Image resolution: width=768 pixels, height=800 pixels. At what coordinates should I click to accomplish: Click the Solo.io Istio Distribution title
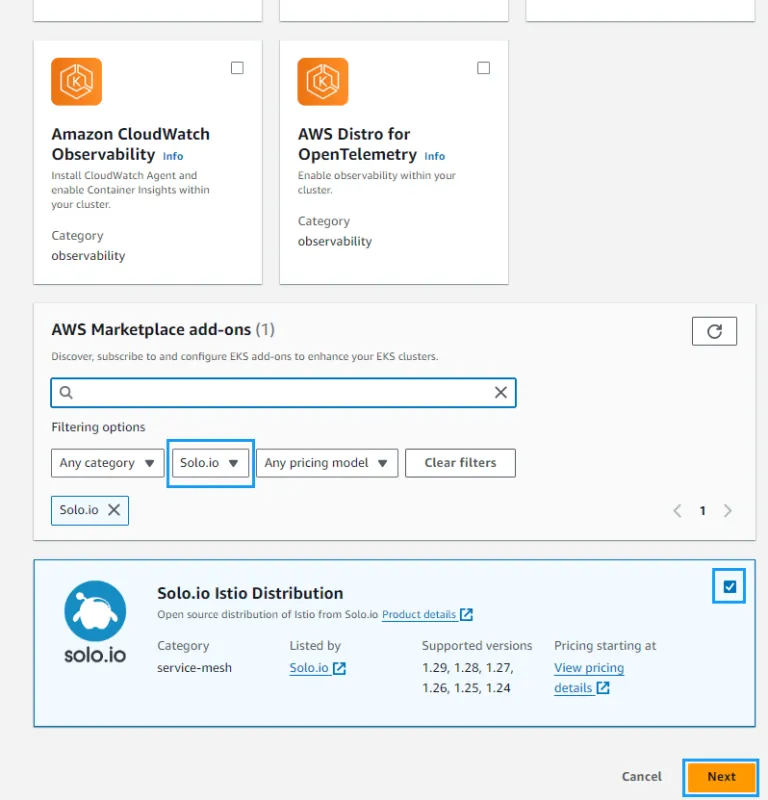click(x=250, y=593)
